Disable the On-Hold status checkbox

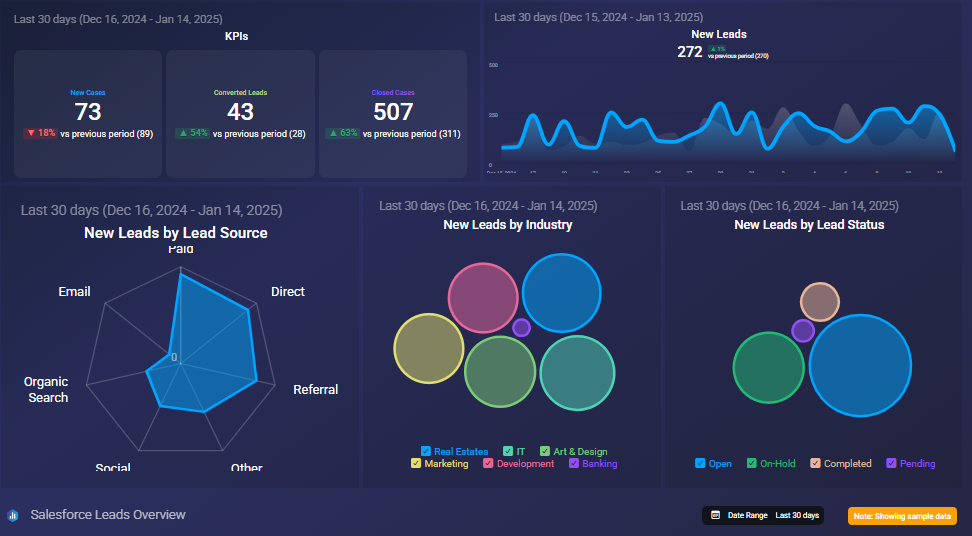pyautogui.click(x=752, y=463)
